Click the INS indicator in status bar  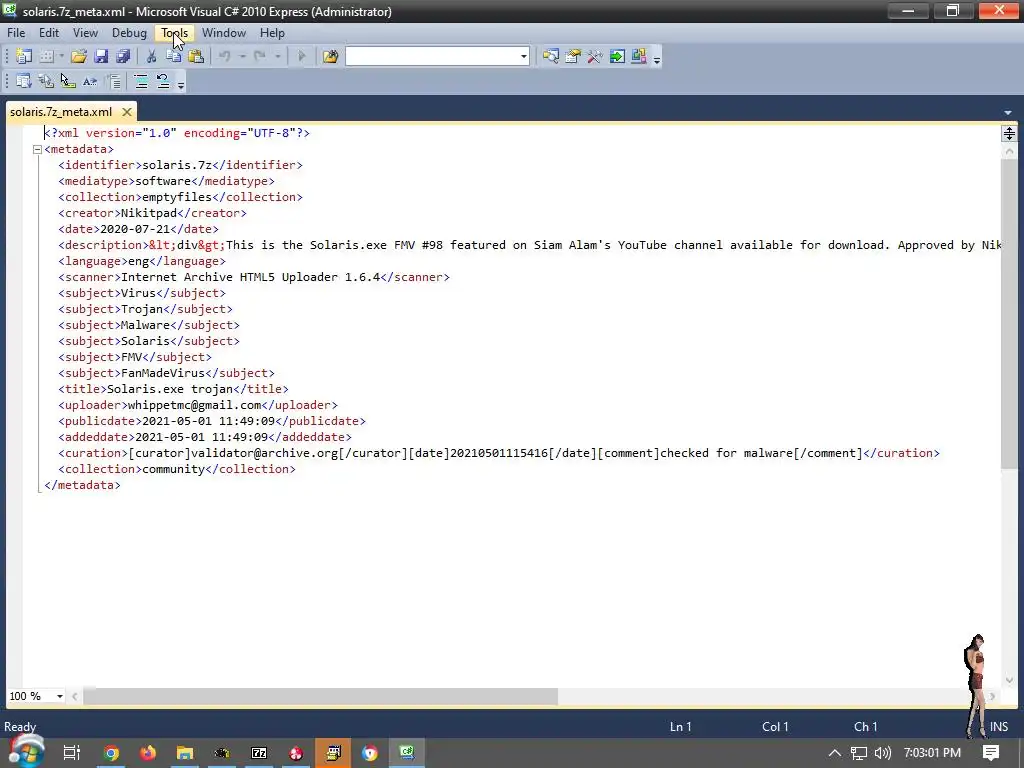coord(999,727)
